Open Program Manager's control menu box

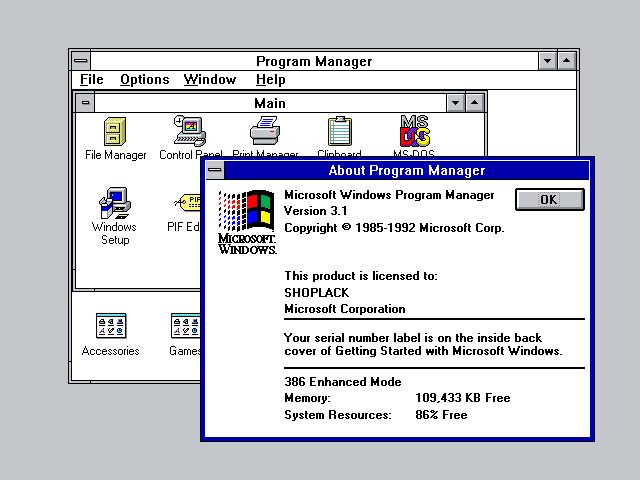click(x=81, y=61)
